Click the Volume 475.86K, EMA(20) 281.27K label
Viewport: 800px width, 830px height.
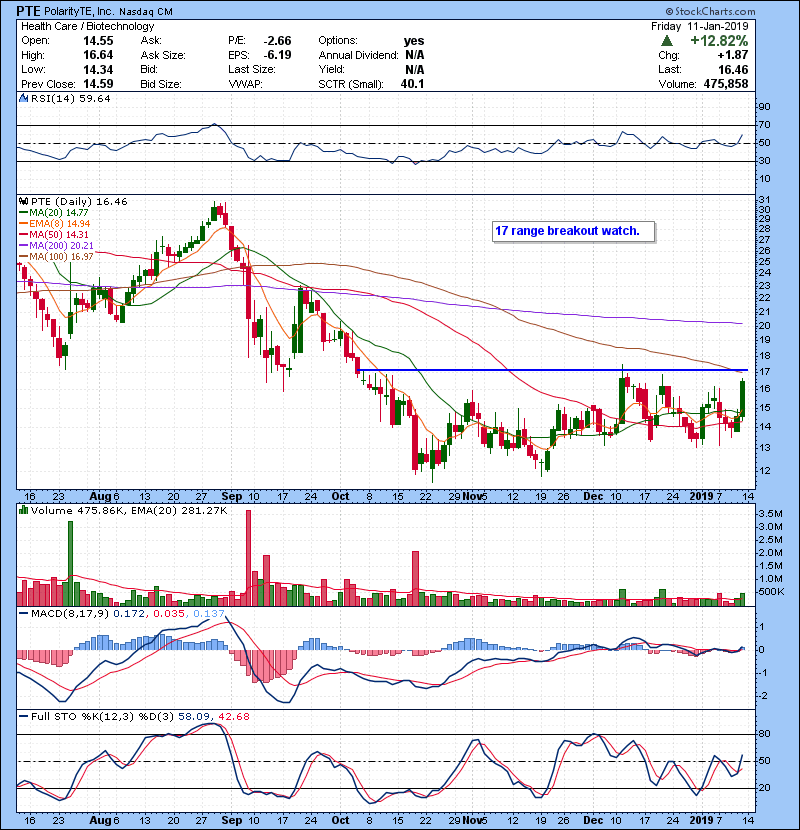click(129, 511)
